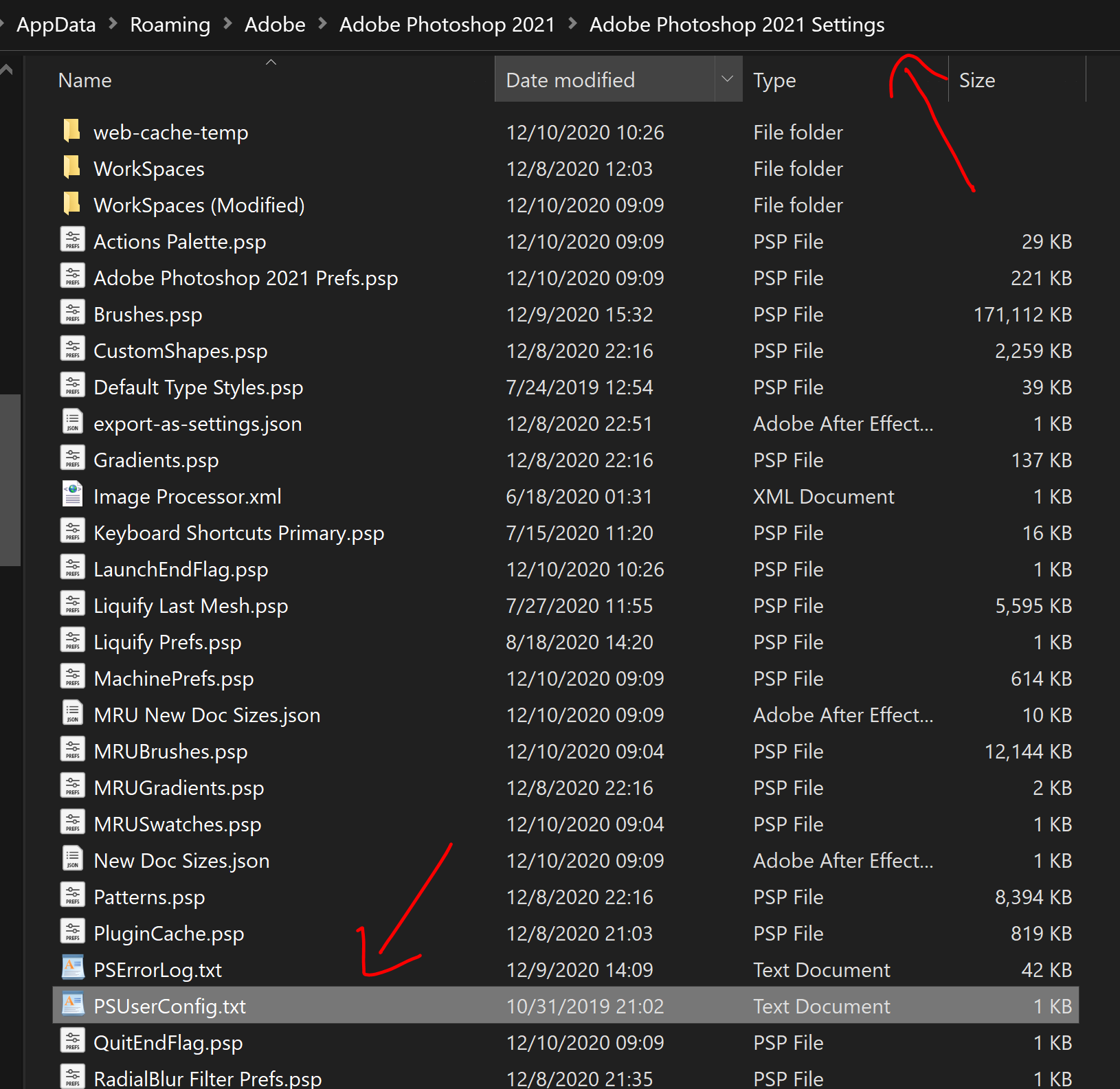Click the Keyboard Shortcuts Primary.psp icon

[x=73, y=530]
